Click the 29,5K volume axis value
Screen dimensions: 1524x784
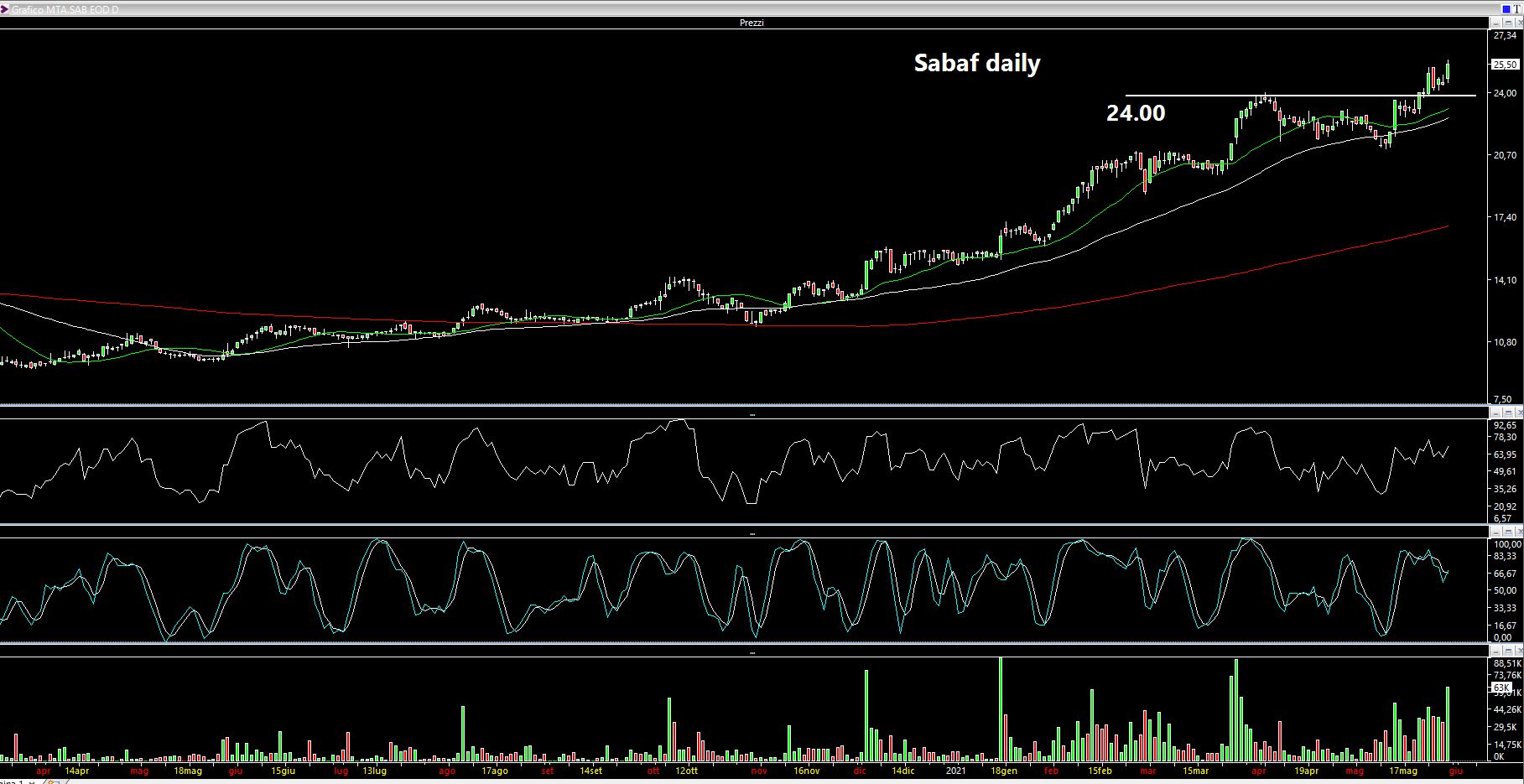tap(1506, 727)
